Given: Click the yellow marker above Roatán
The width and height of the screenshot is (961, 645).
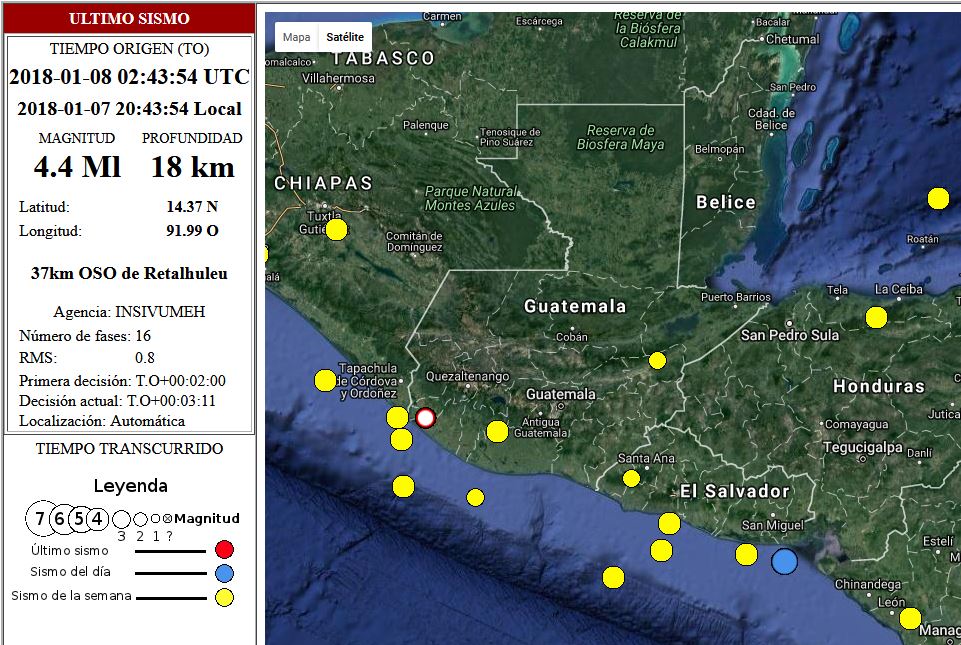Looking at the screenshot, I should [938, 198].
